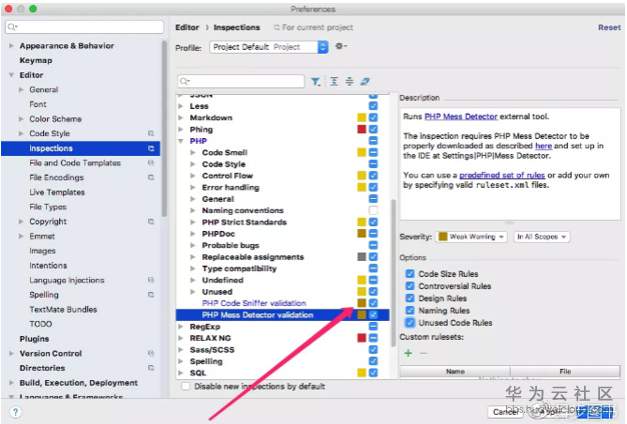The height and width of the screenshot is (424, 627).
Task: Toggle the Naming Rules checkbox
Action: coord(409,310)
